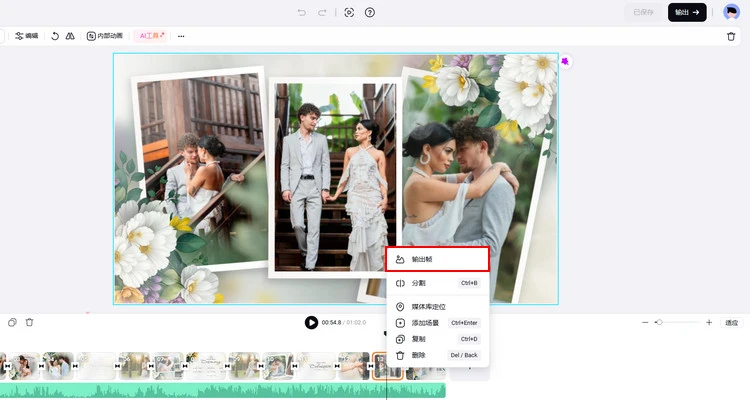
Task: Click the Ctrl+Enter shortcut label
Action: (464, 323)
